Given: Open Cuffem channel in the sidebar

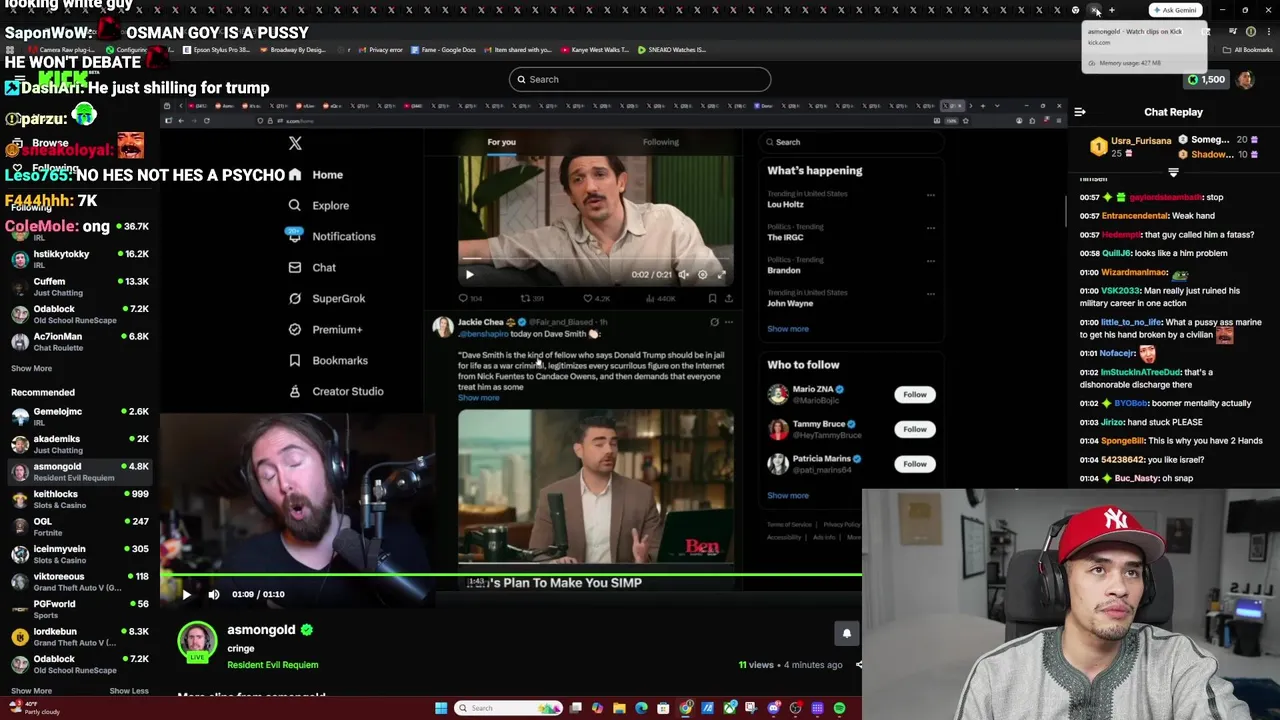Looking at the screenshot, I should [x=80, y=287].
